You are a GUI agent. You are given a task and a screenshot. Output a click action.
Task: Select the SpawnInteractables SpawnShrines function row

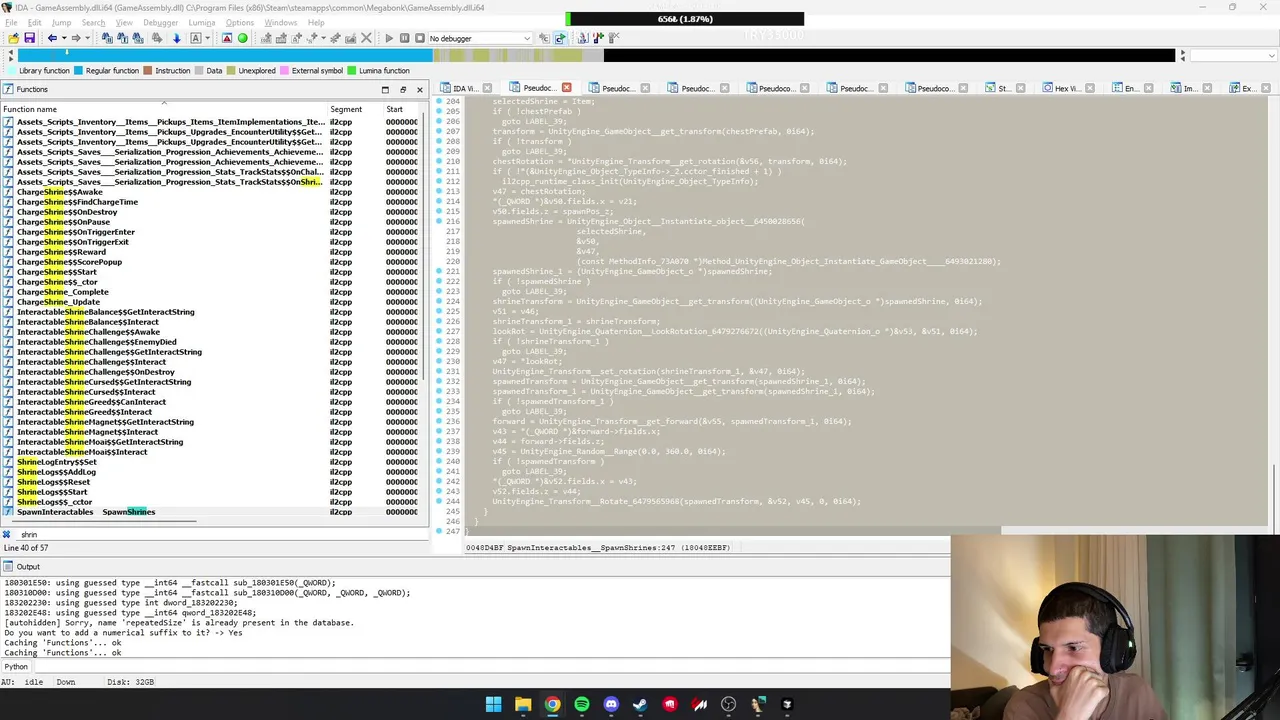coord(210,512)
